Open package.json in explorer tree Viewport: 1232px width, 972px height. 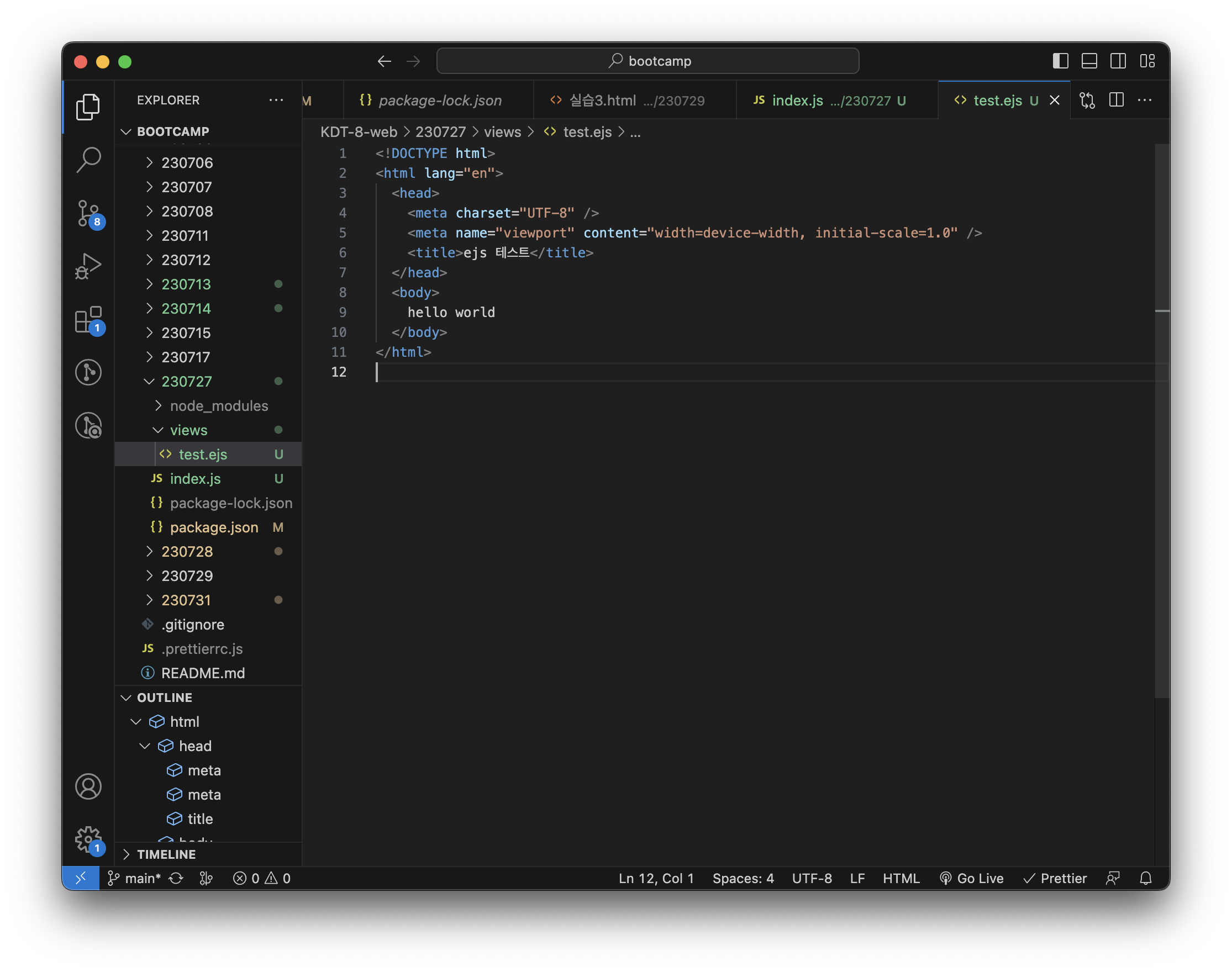tap(208, 527)
